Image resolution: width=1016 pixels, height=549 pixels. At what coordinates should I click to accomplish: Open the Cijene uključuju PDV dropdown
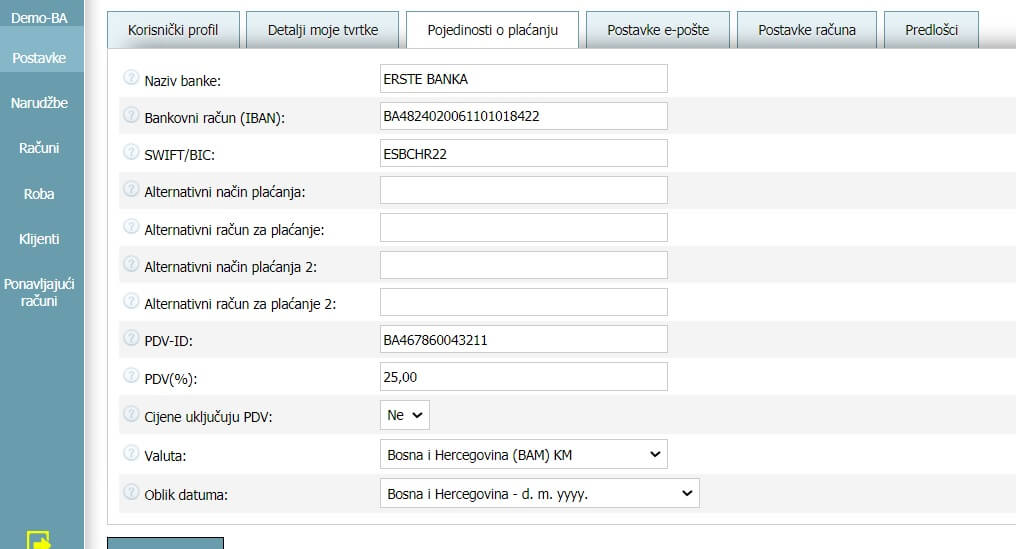tap(404, 415)
